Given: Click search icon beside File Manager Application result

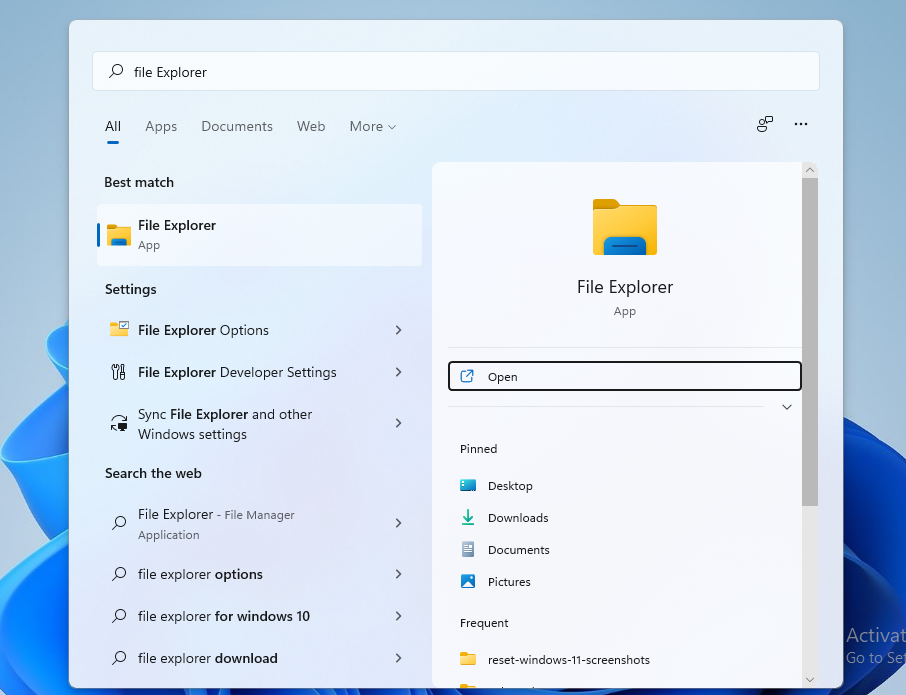Looking at the screenshot, I should pyautogui.click(x=119, y=523).
